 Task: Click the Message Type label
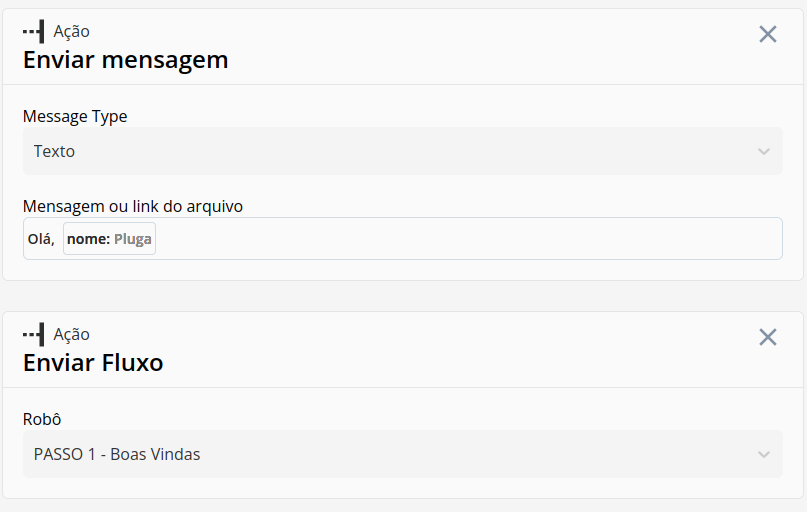click(75, 116)
